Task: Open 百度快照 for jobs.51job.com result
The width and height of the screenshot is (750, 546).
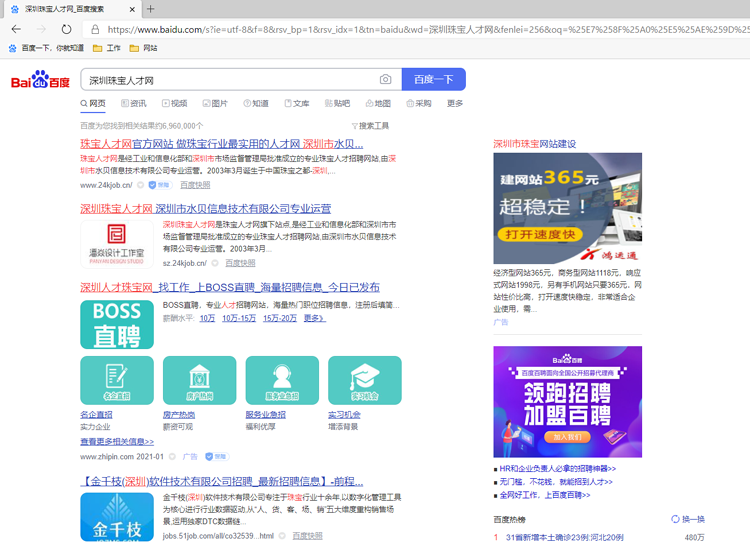Action: tap(308, 536)
